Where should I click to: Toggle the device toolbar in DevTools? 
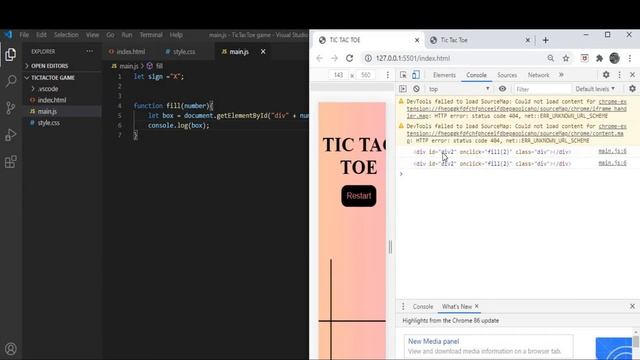tap(416, 75)
